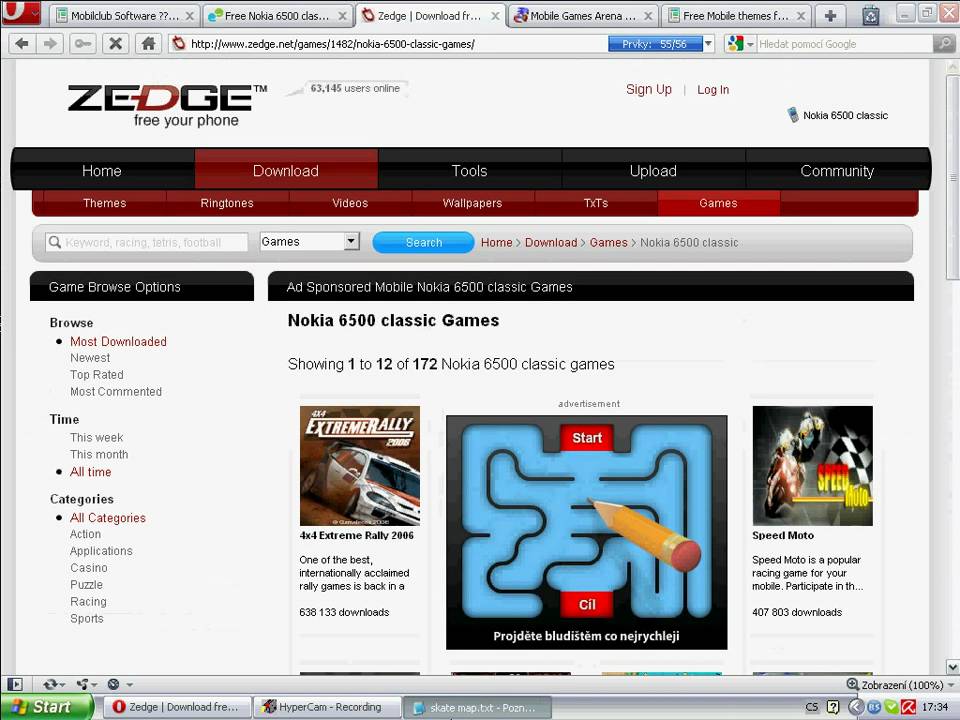Open the Opera main menu button
This screenshot has width=960, height=720.
(x=21, y=12)
